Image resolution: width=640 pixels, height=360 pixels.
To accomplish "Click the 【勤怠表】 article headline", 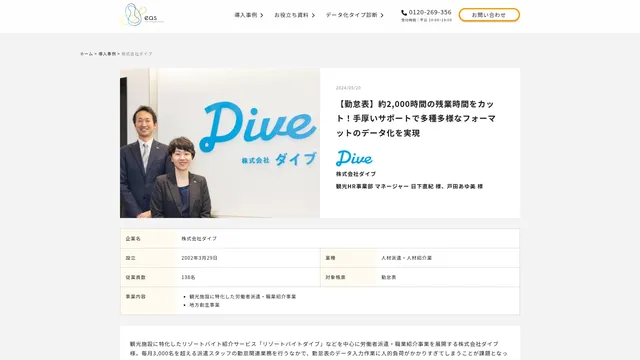I will pos(416,118).
